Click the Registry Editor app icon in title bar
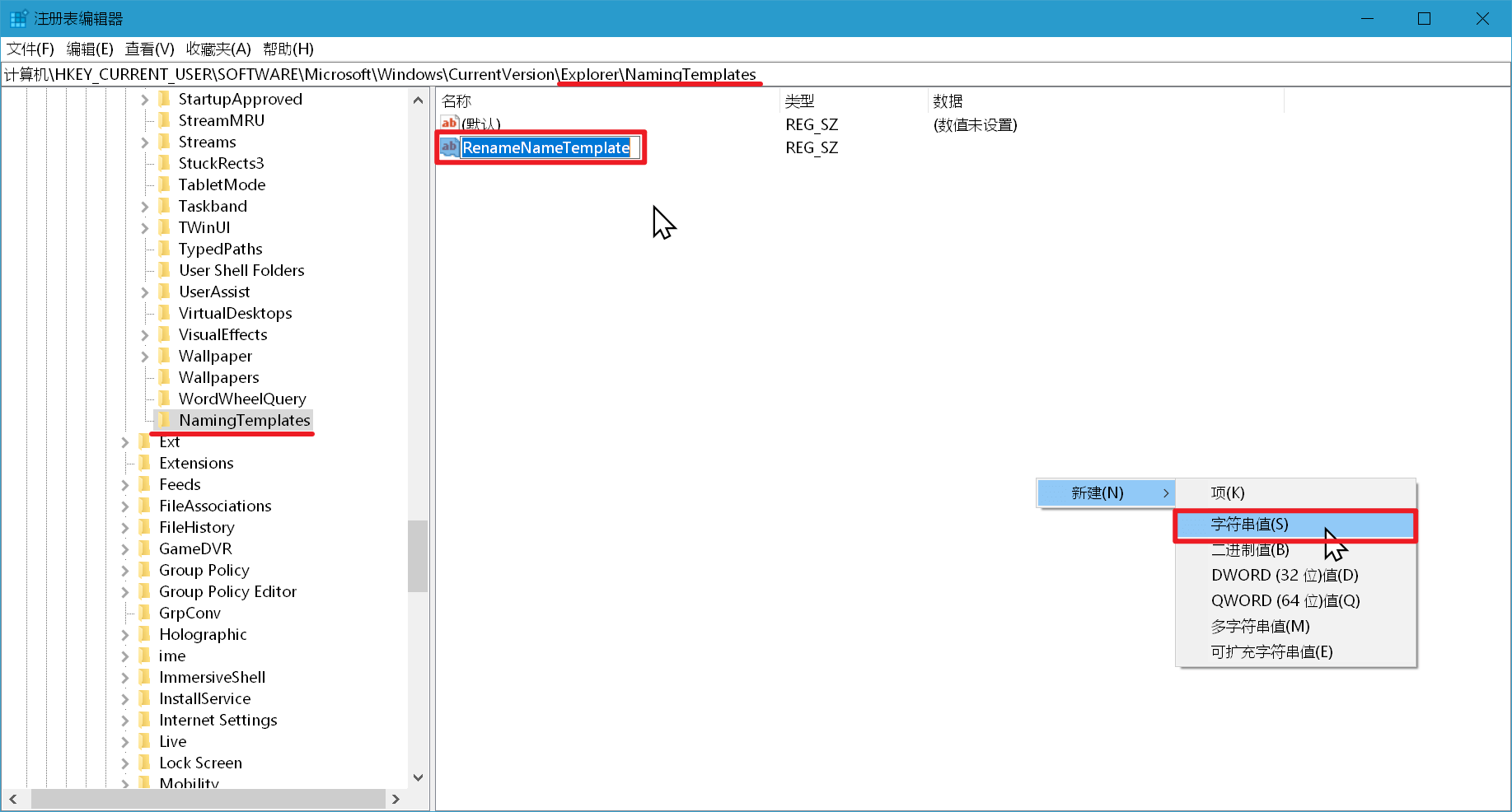1512x812 pixels. coord(17,18)
